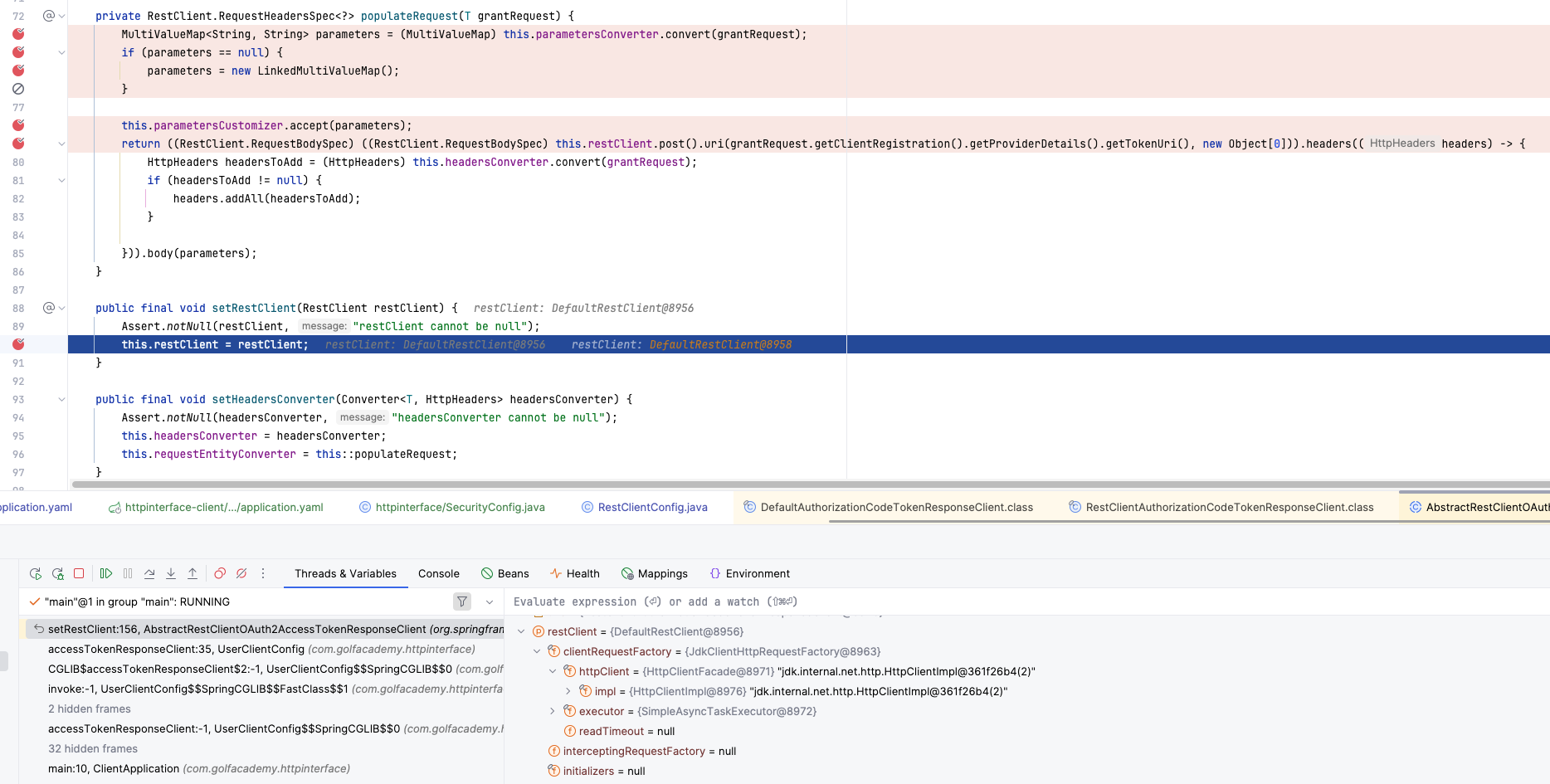Click the Step Into icon
The width and height of the screenshot is (1550, 784).
(x=171, y=573)
